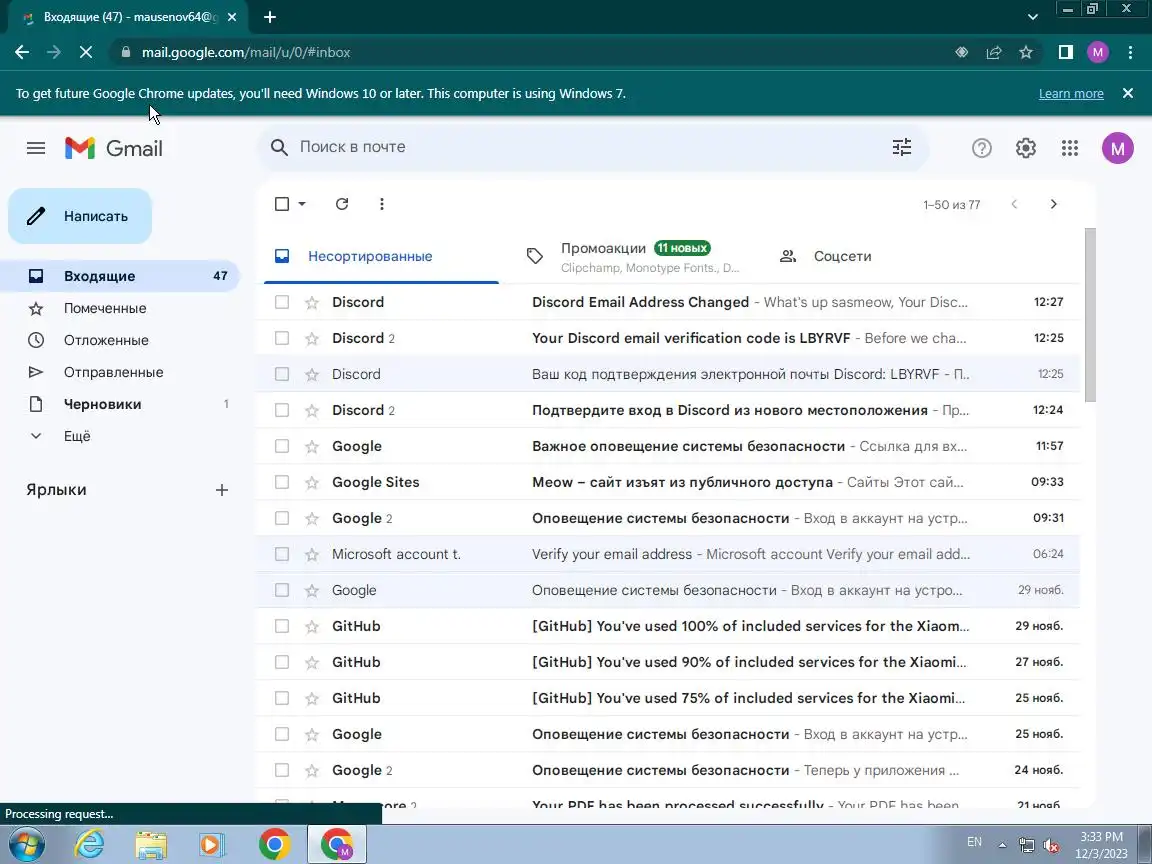Bookmark this page with star icon
The width and height of the screenshot is (1152, 864).
click(1026, 52)
